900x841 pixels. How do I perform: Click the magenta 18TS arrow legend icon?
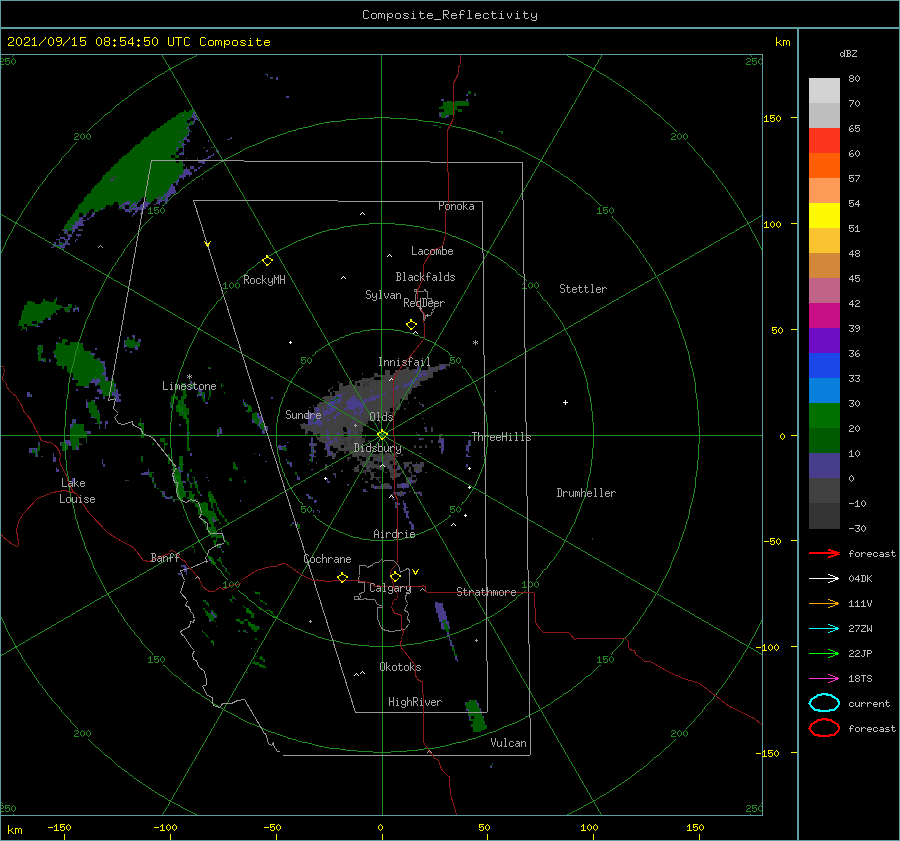824,679
